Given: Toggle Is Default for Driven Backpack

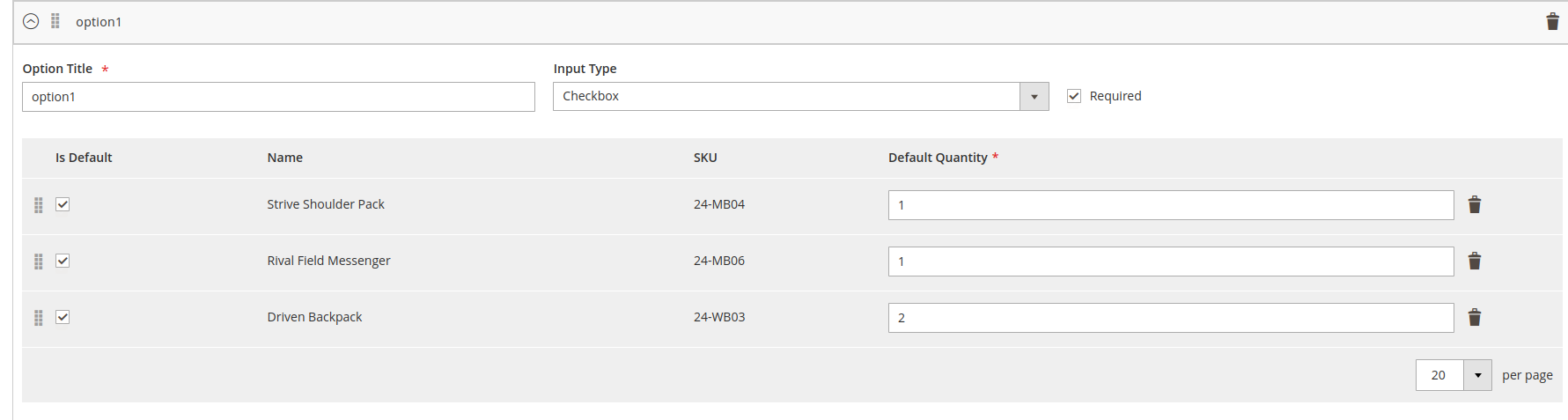Looking at the screenshot, I should click(x=63, y=317).
